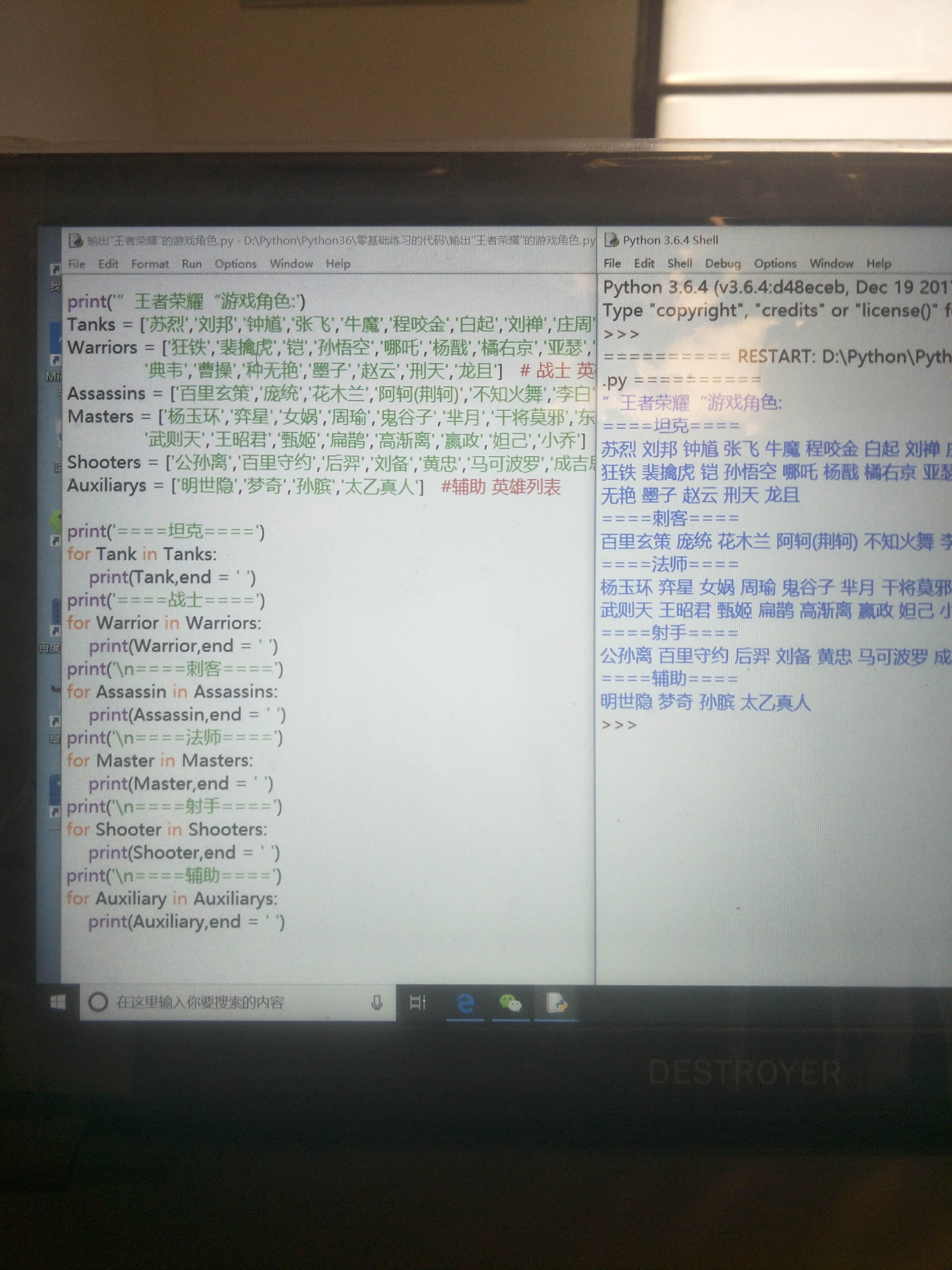Image resolution: width=952 pixels, height=1270 pixels.
Task: Click the last '>>>' shell prompt
Action: (619, 725)
